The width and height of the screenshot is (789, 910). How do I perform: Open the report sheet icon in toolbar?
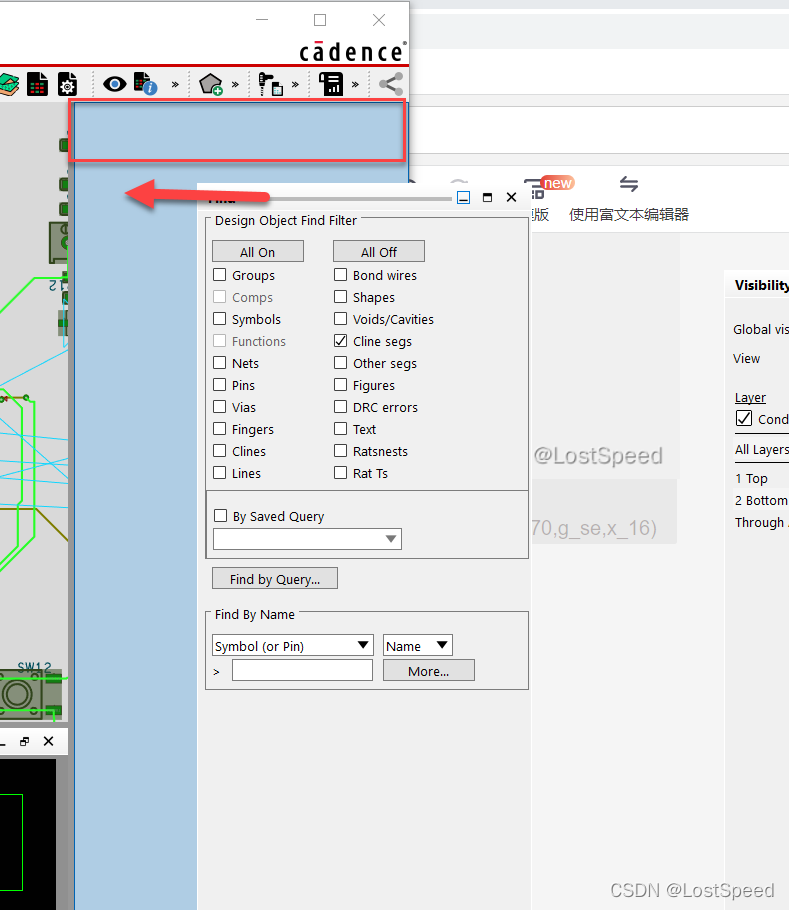pos(331,84)
